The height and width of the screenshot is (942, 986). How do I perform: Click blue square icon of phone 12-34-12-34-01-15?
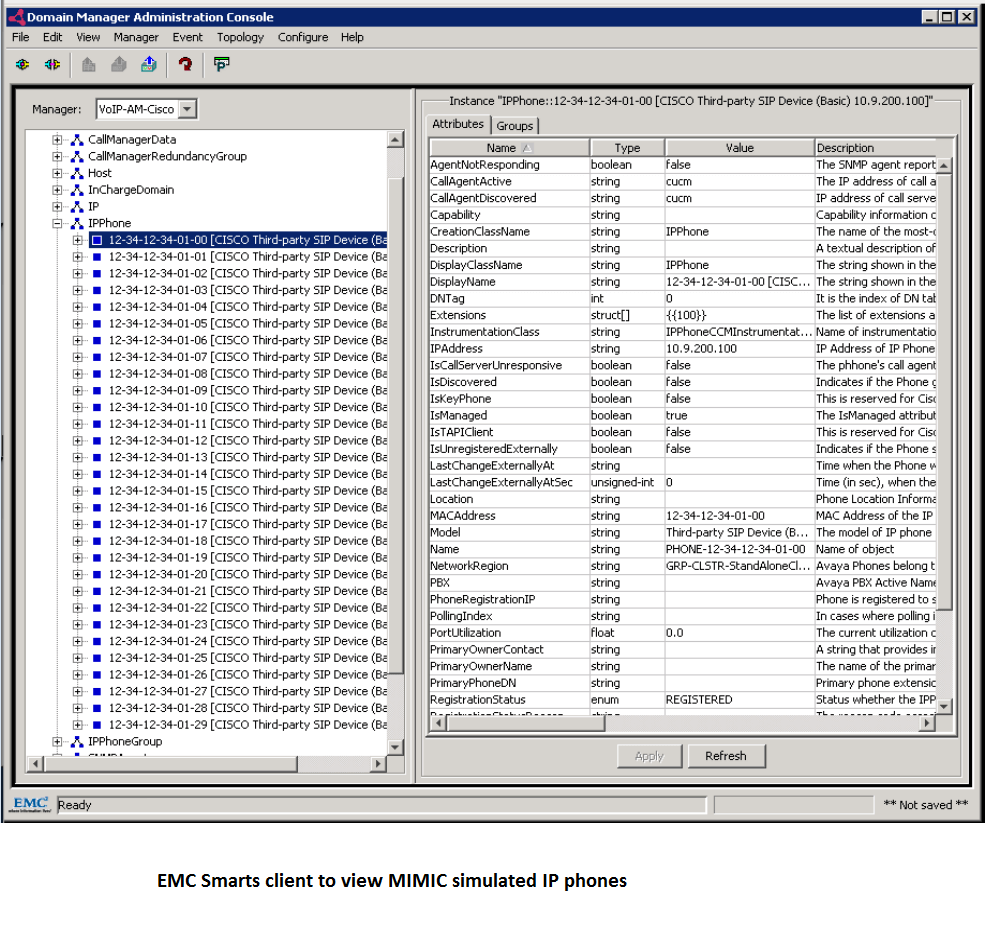pyautogui.click(x=97, y=490)
